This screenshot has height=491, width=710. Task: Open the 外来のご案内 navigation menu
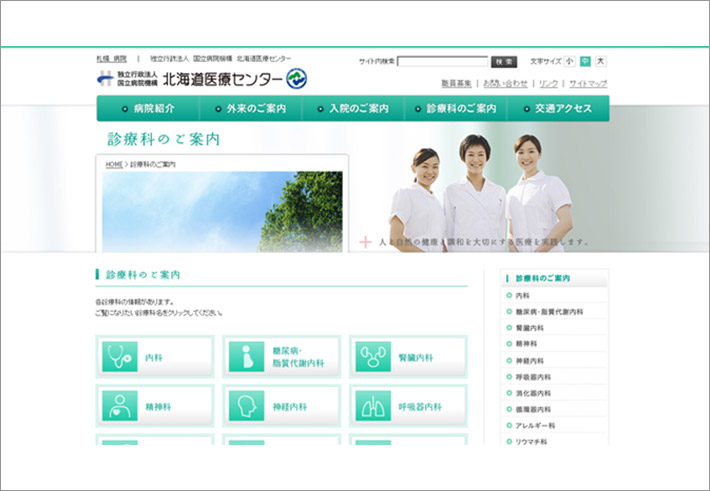pos(251,109)
